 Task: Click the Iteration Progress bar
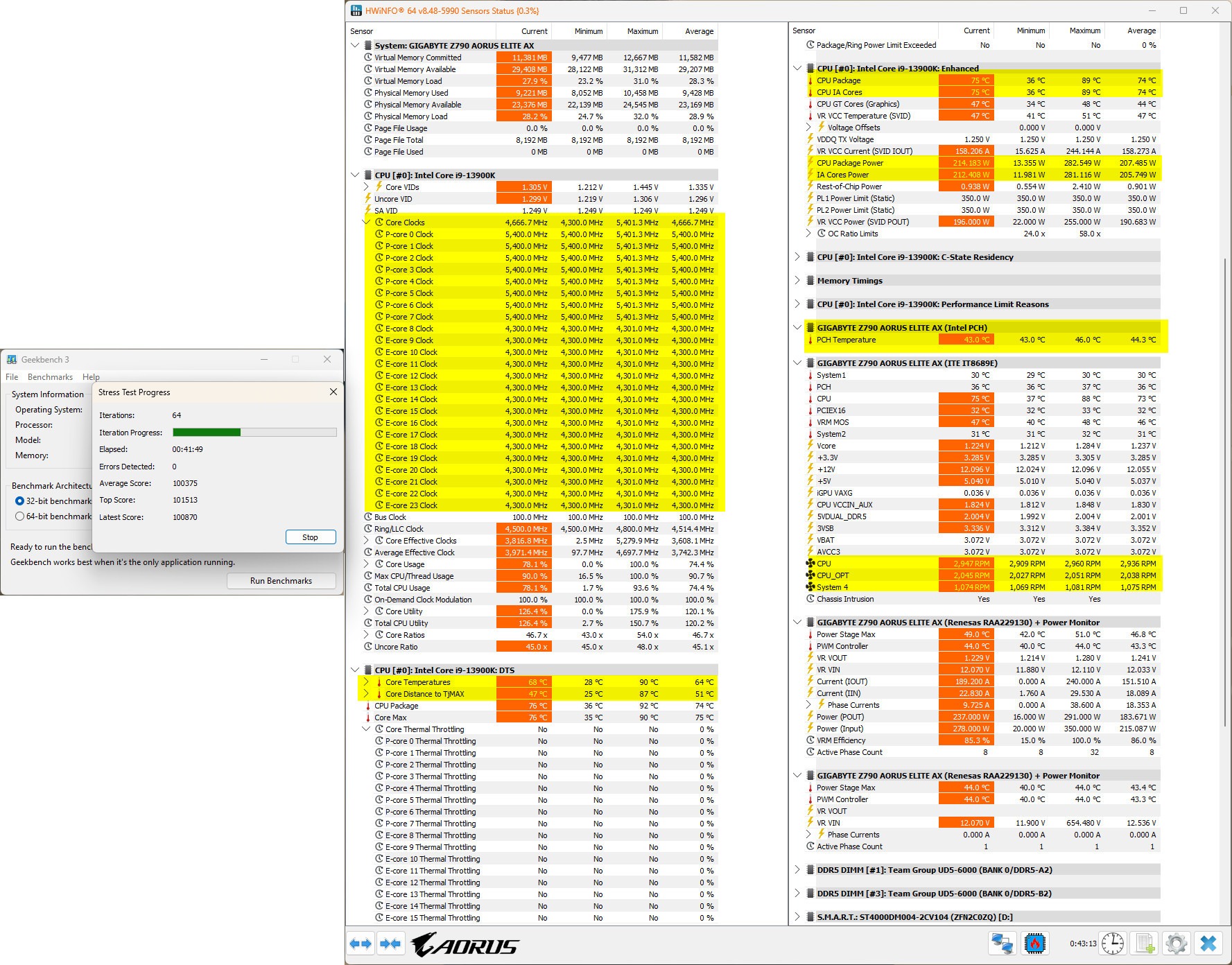coord(254,433)
